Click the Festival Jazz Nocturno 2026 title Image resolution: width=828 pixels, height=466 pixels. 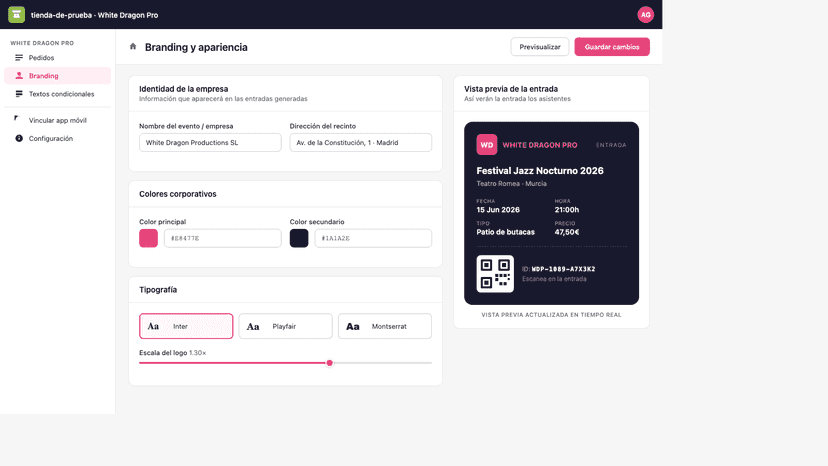[540, 171]
